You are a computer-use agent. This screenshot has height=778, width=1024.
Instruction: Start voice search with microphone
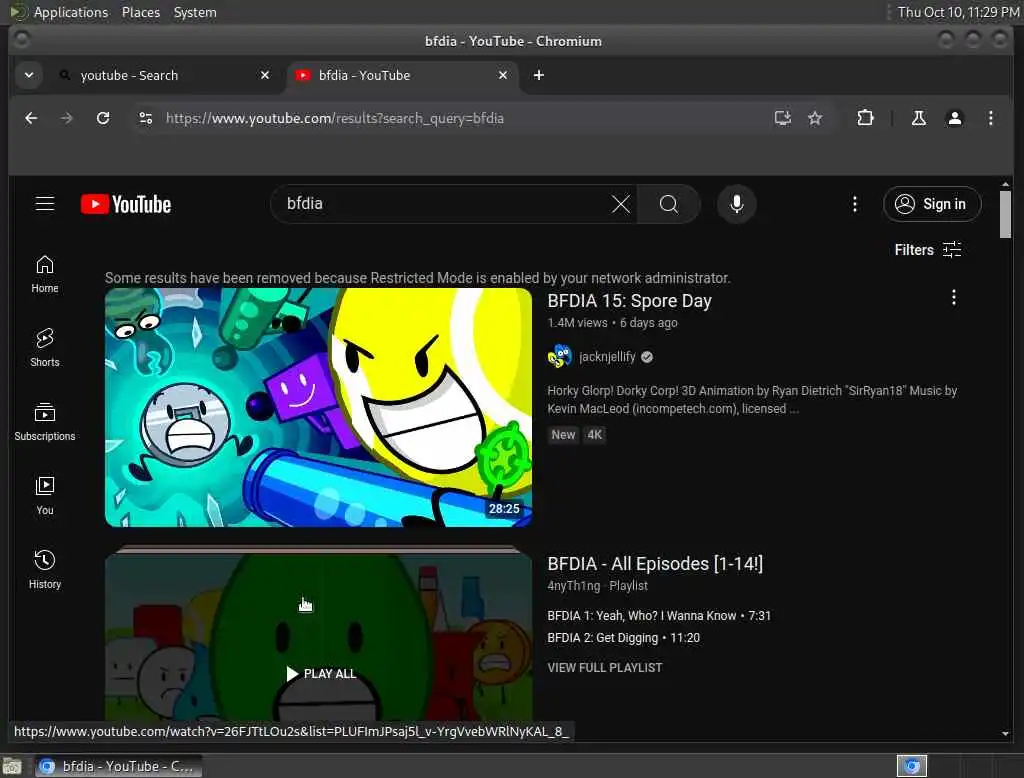737,204
